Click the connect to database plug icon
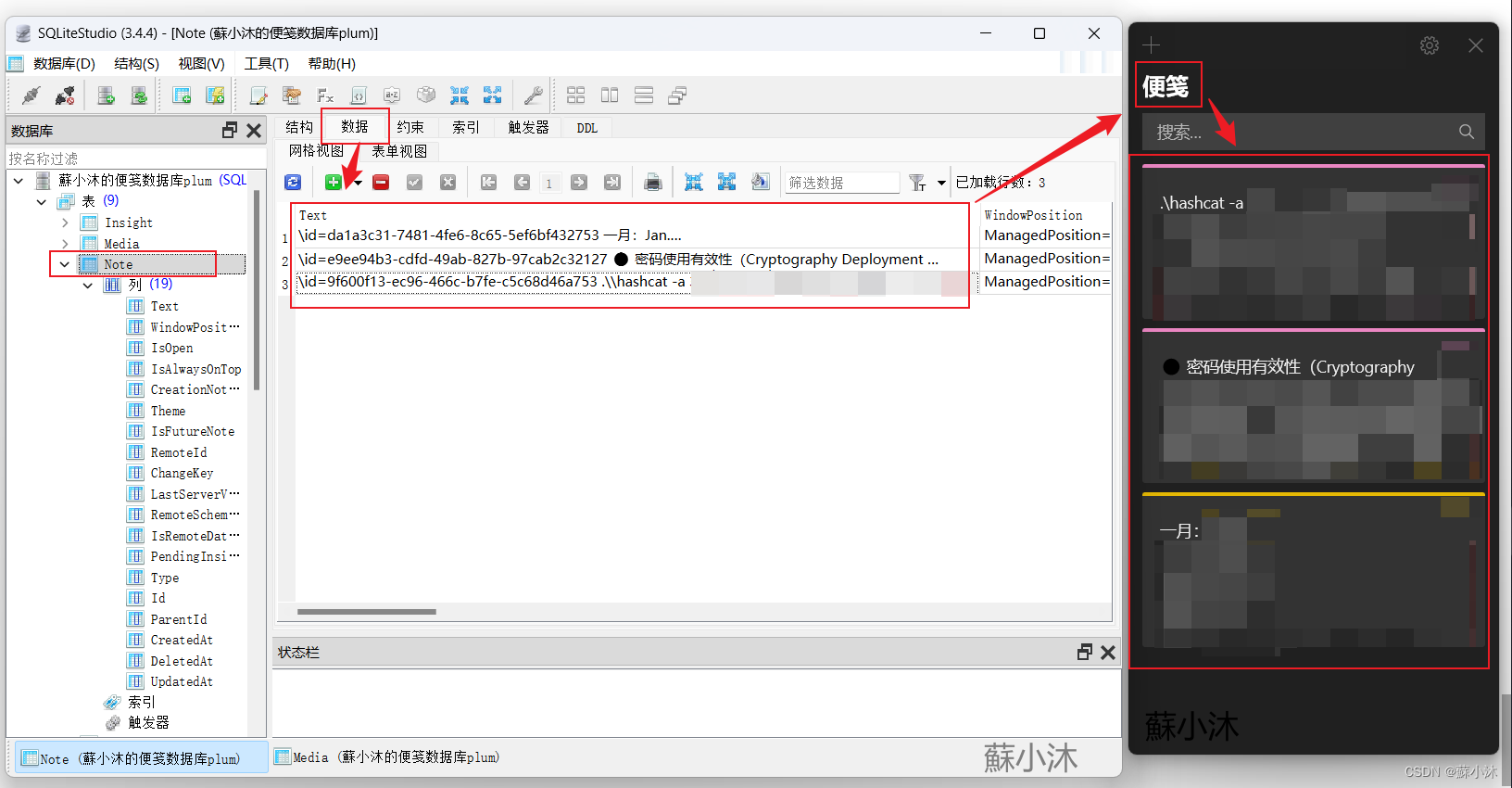 tap(31, 95)
